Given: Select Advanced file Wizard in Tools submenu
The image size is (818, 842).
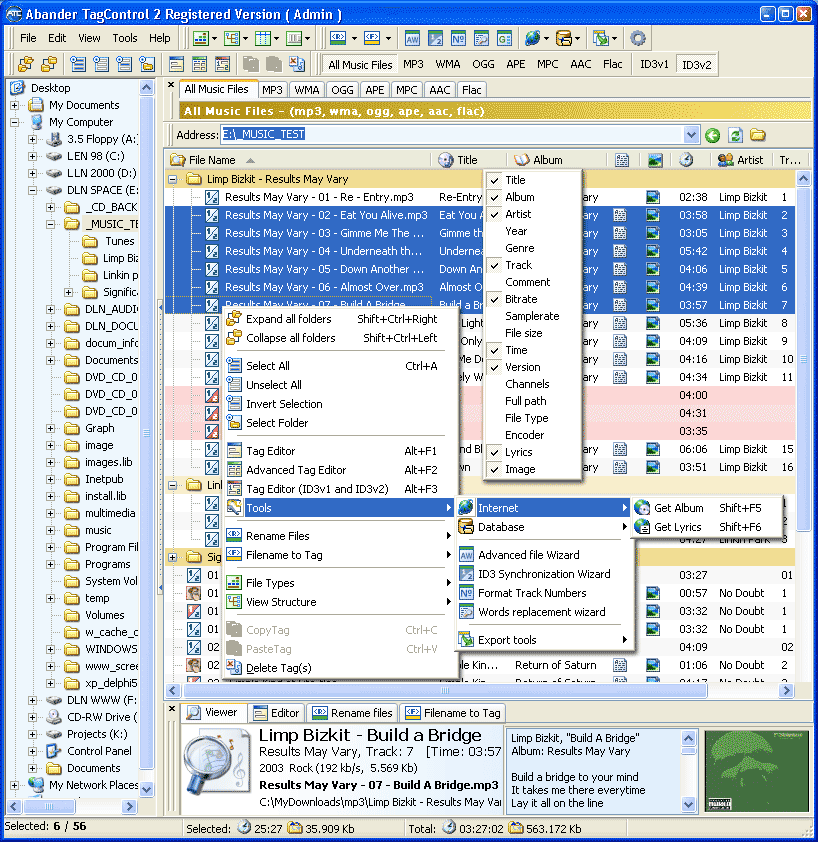Looking at the screenshot, I should 528,555.
